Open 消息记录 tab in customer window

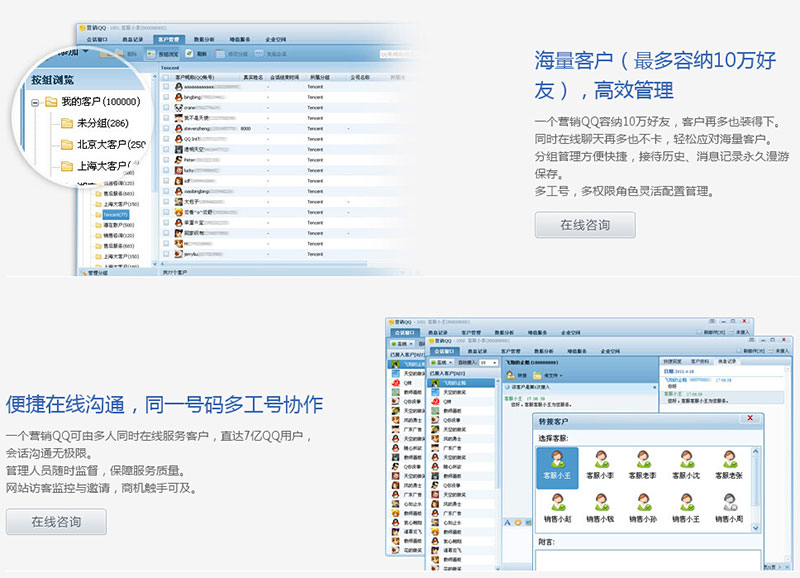(x=133, y=39)
